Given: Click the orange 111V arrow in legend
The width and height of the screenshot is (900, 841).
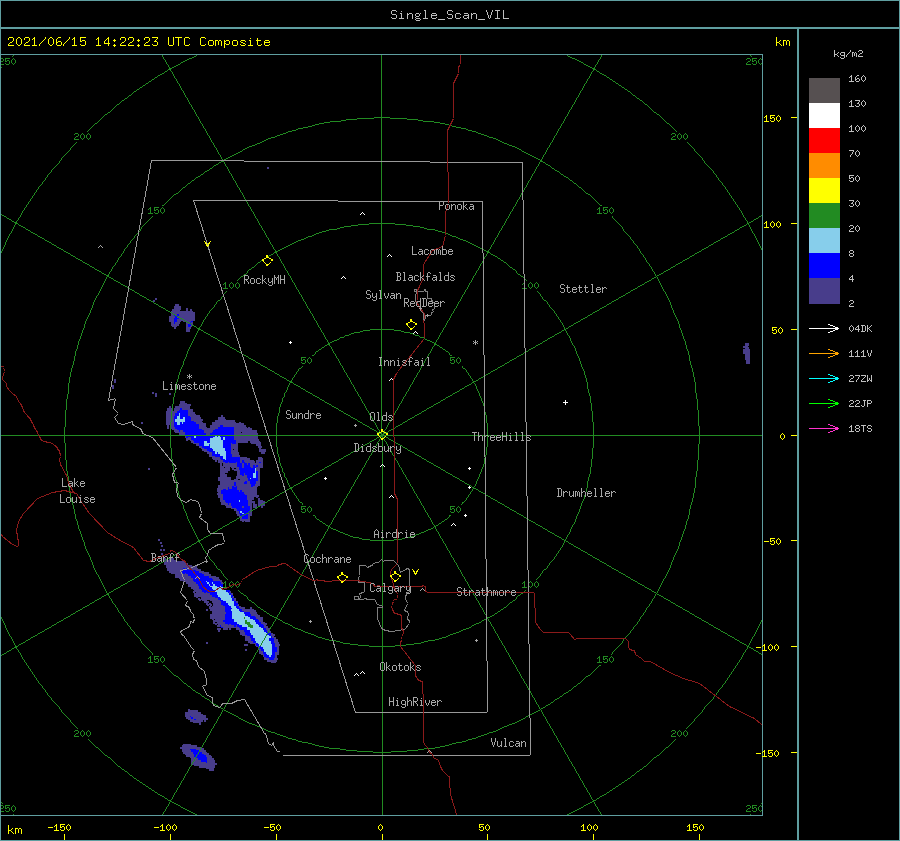Looking at the screenshot, I should [x=824, y=354].
